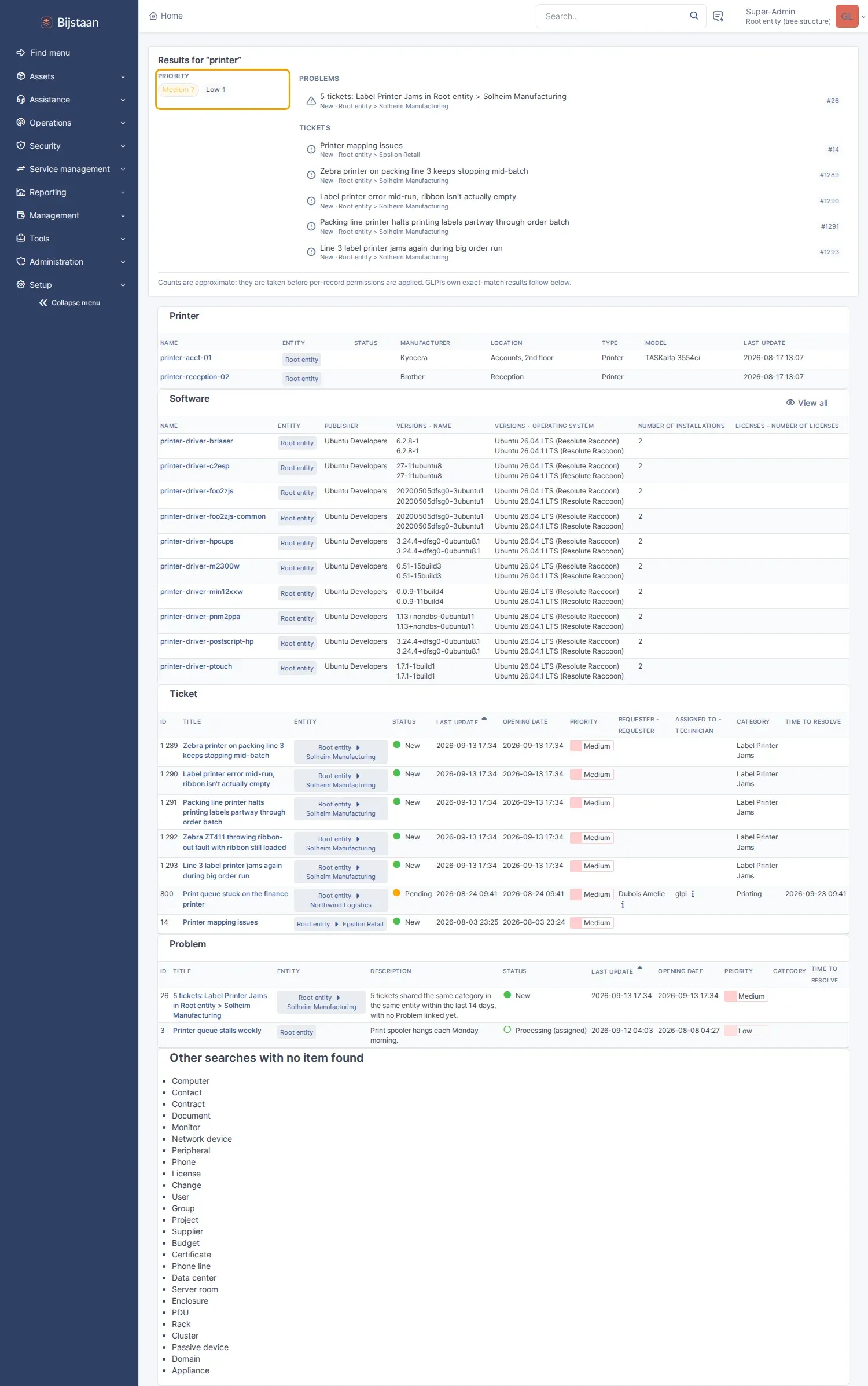Viewport: 868px width, 1386px height.
Task: Expand the Service management chevron
Action: pyautogui.click(x=123, y=169)
